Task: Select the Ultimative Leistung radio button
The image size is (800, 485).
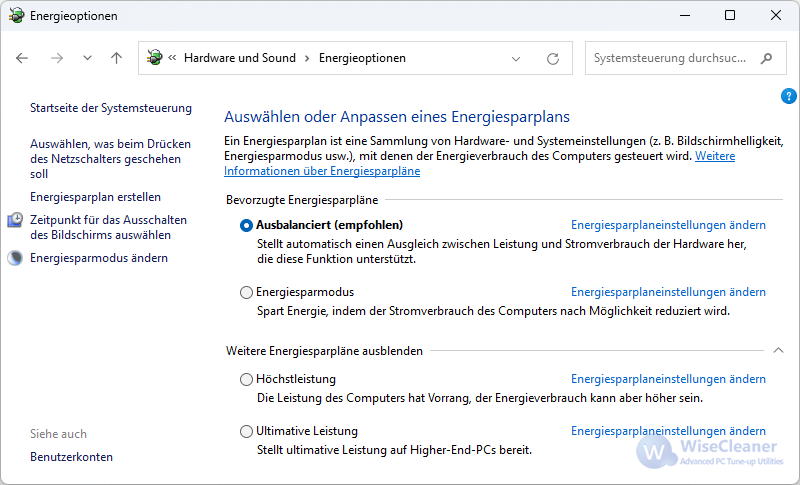Action: [246, 431]
